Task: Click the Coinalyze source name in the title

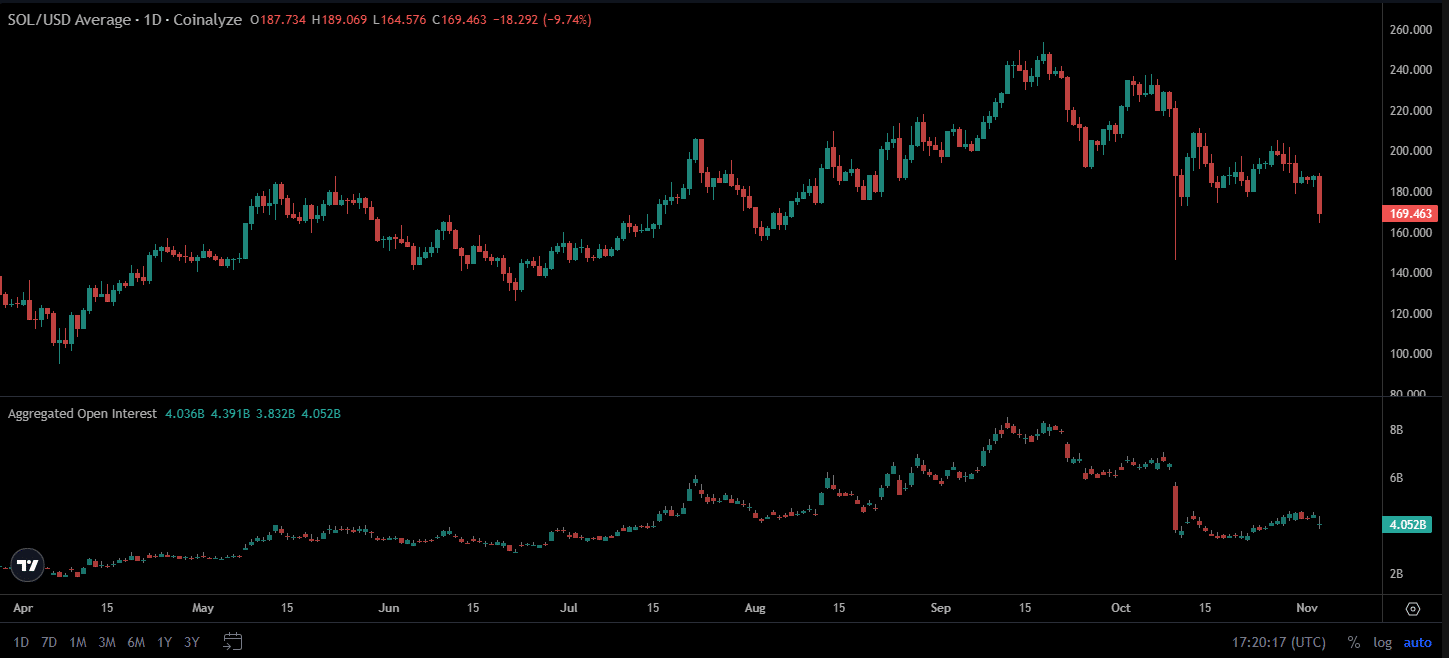Action: click(209, 18)
